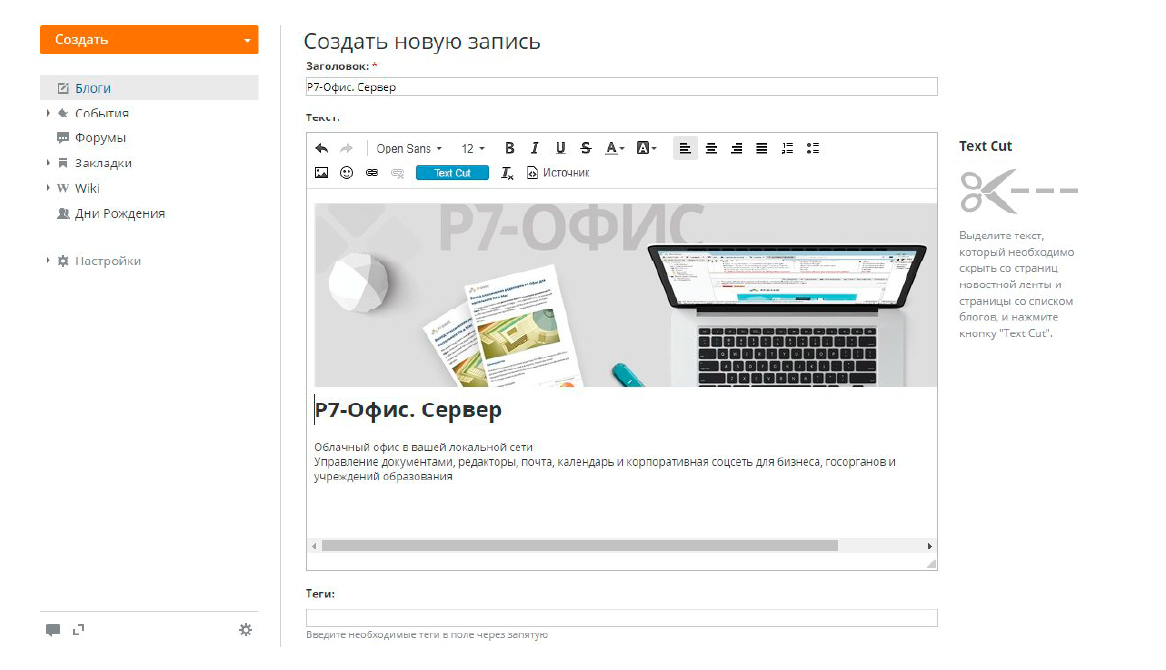Screen dimensions: 1166x670
Task: Open the Блоги section
Action: [x=149, y=88]
